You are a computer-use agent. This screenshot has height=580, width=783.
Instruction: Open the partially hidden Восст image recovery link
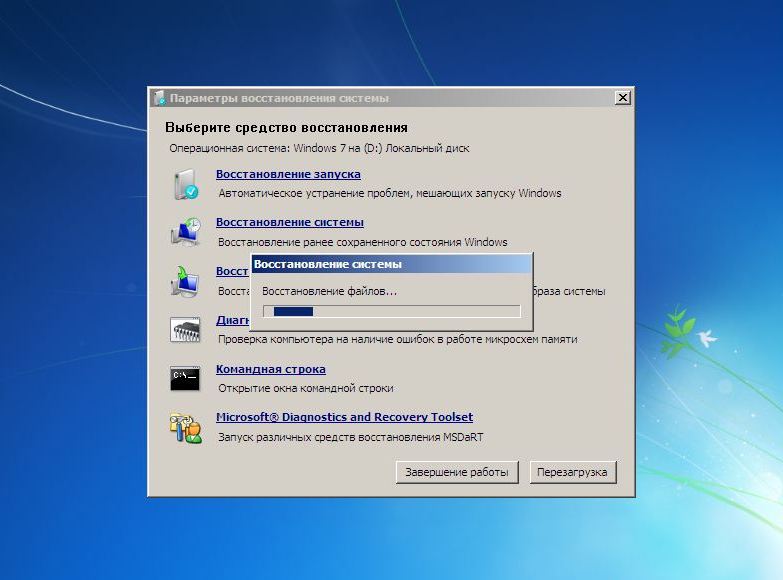coord(232,271)
